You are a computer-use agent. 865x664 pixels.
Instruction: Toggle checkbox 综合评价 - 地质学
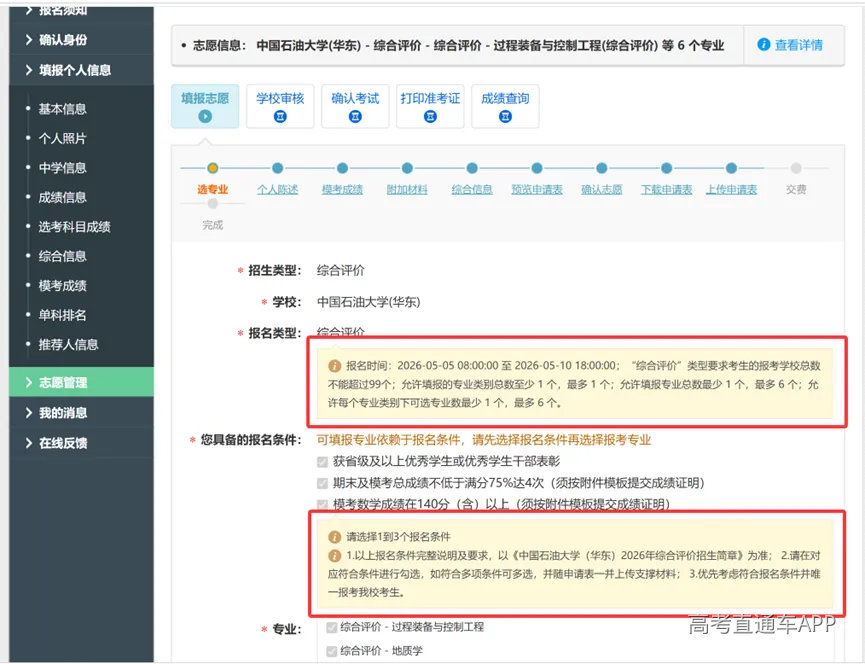332,651
